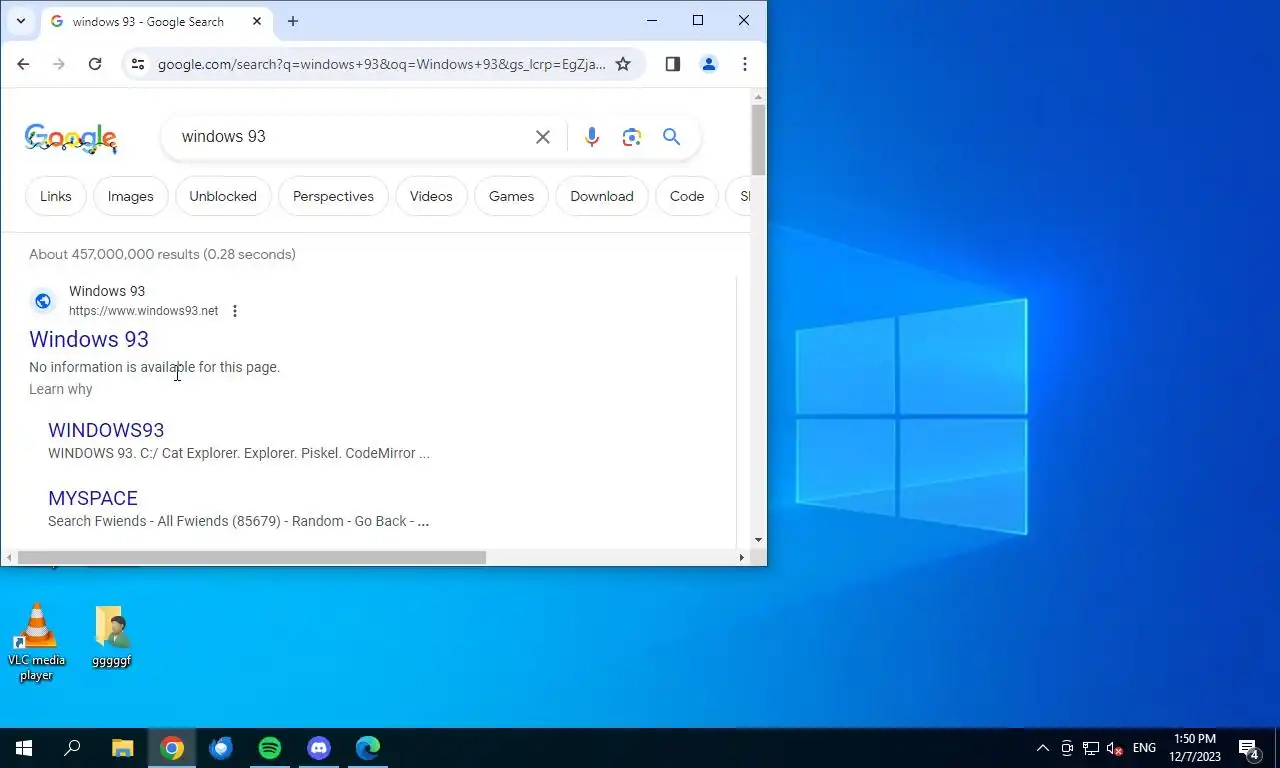This screenshot has width=1280, height=768.
Task: Click the horizontal scrollbar thumb
Action: point(252,557)
